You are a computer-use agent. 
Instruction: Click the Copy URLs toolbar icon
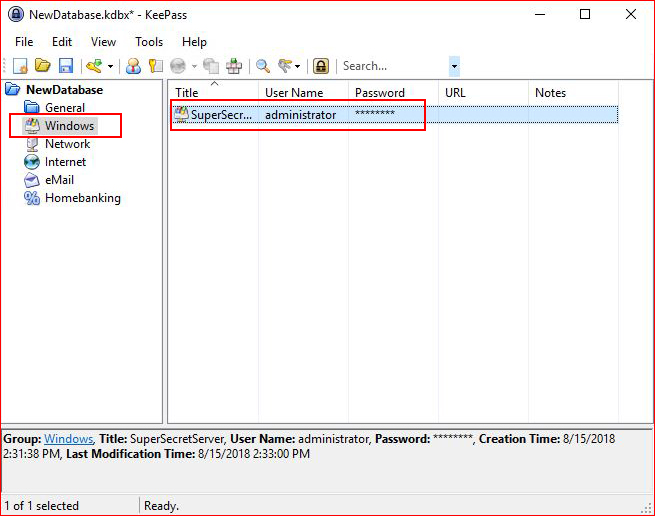pyautogui.click(x=211, y=66)
